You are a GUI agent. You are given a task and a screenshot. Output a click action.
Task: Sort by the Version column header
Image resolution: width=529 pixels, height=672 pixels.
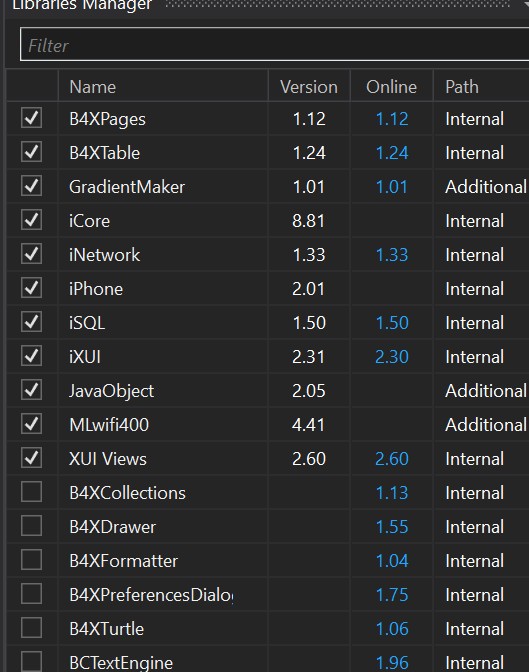coord(309,87)
